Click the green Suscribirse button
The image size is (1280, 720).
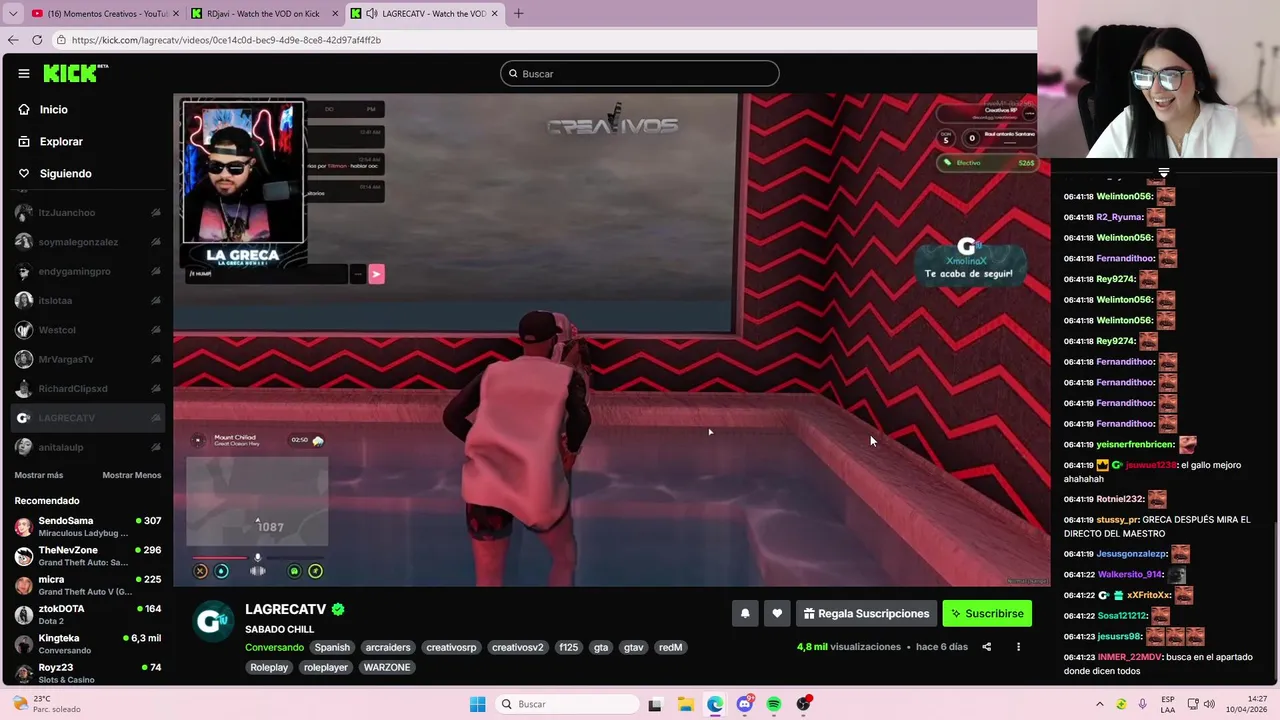(x=987, y=614)
